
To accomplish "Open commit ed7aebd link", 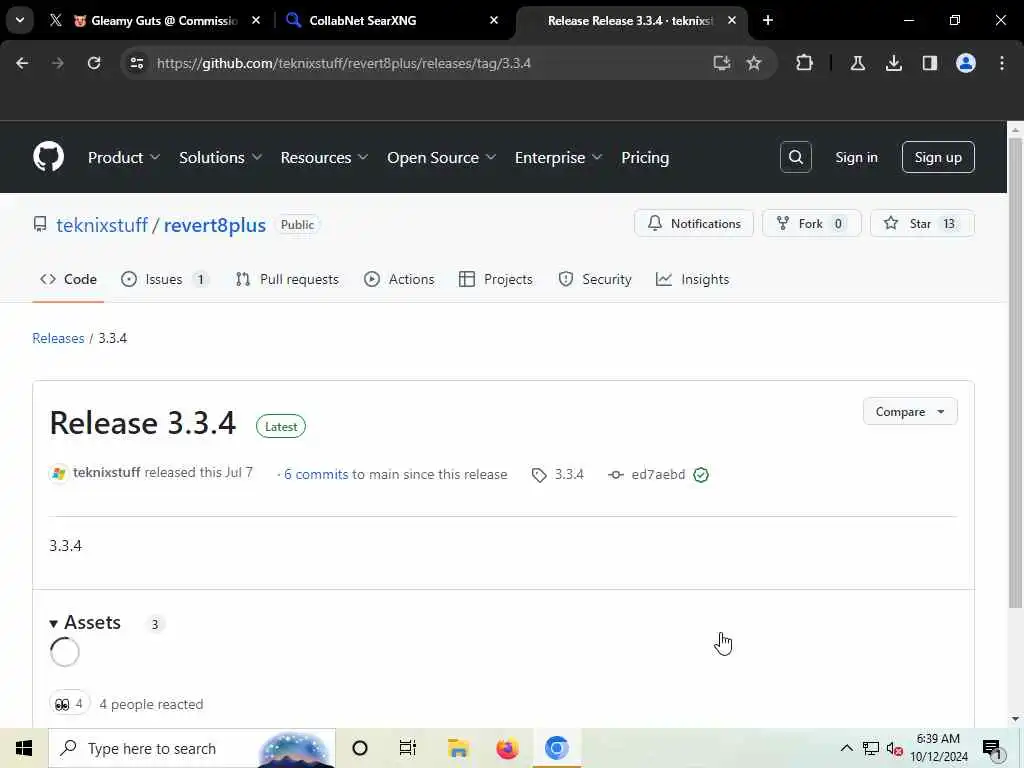I will [658, 475].
